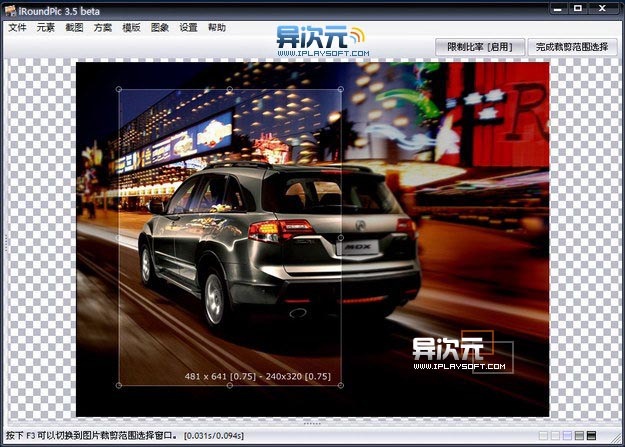Open the 模版 menu
The width and height of the screenshot is (625, 447).
pyautogui.click(x=131, y=28)
